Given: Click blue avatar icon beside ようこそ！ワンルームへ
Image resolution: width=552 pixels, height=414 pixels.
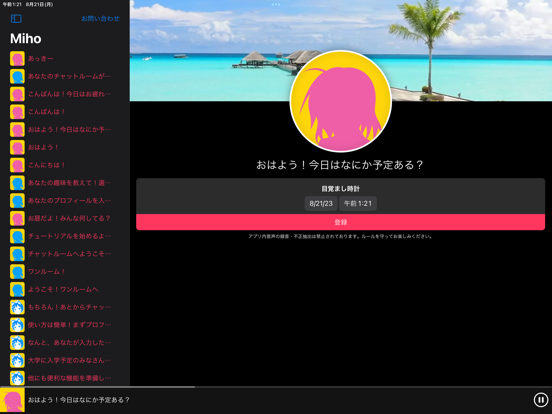Looking at the screenshot, I should coord(17,289).
